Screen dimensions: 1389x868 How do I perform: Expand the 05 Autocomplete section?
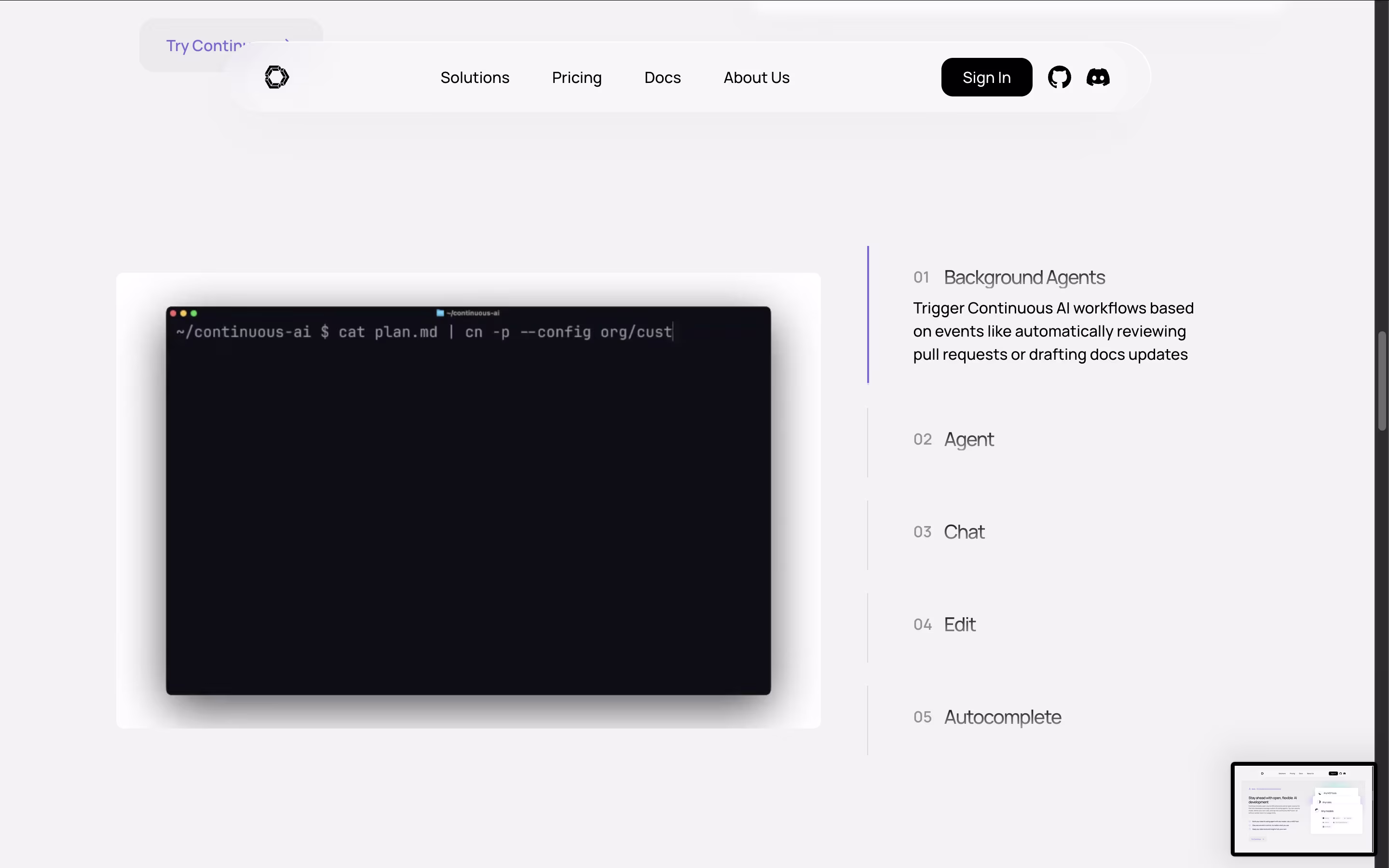(x=987, y=717)
